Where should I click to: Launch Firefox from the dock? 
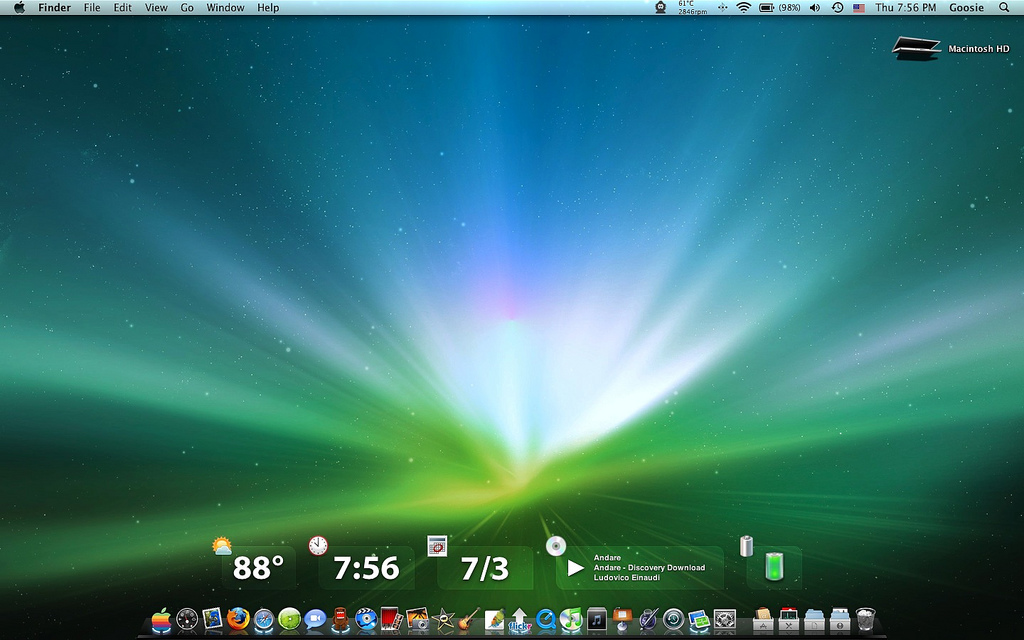pos(238,619)
